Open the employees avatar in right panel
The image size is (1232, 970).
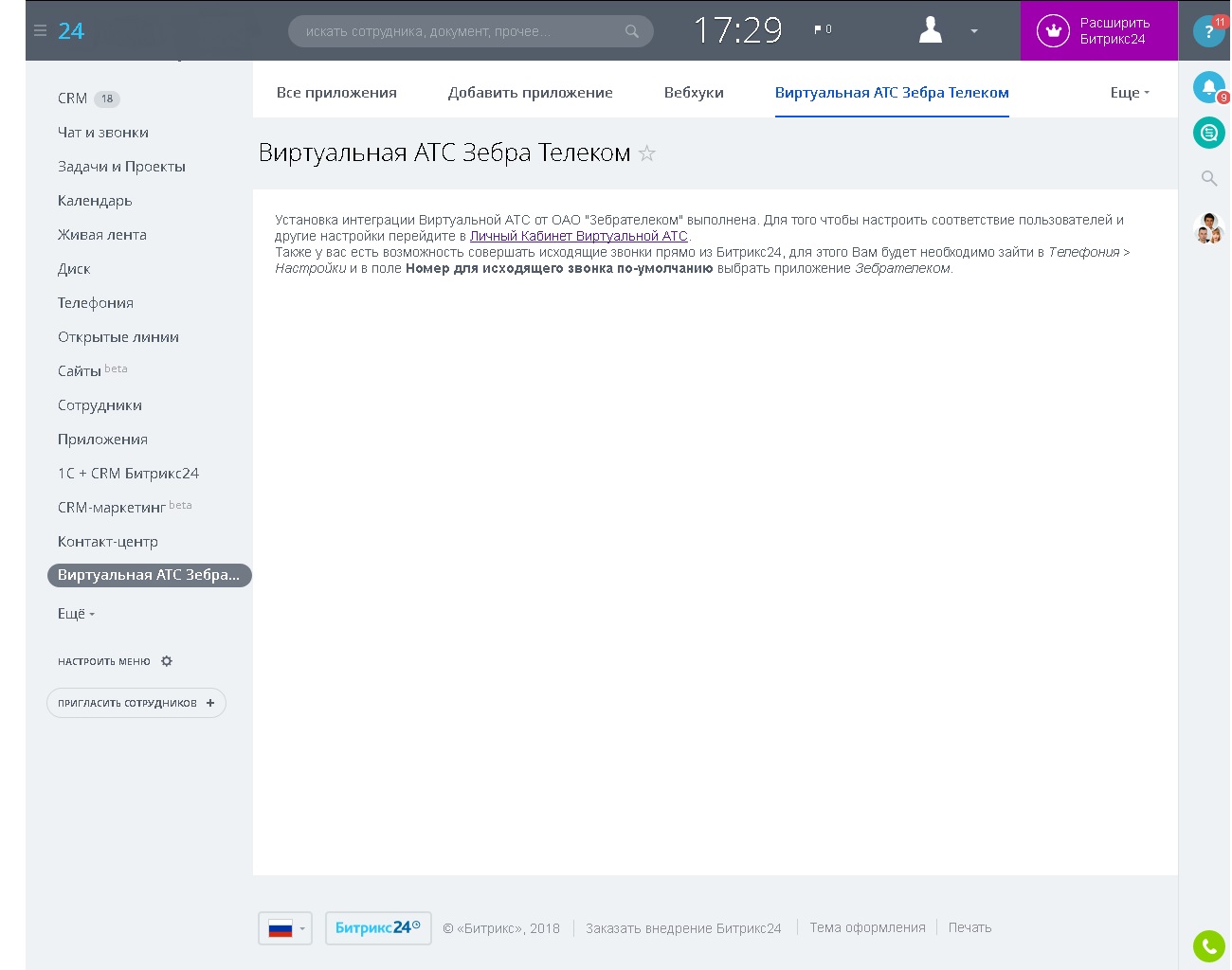click(1208, 228)
